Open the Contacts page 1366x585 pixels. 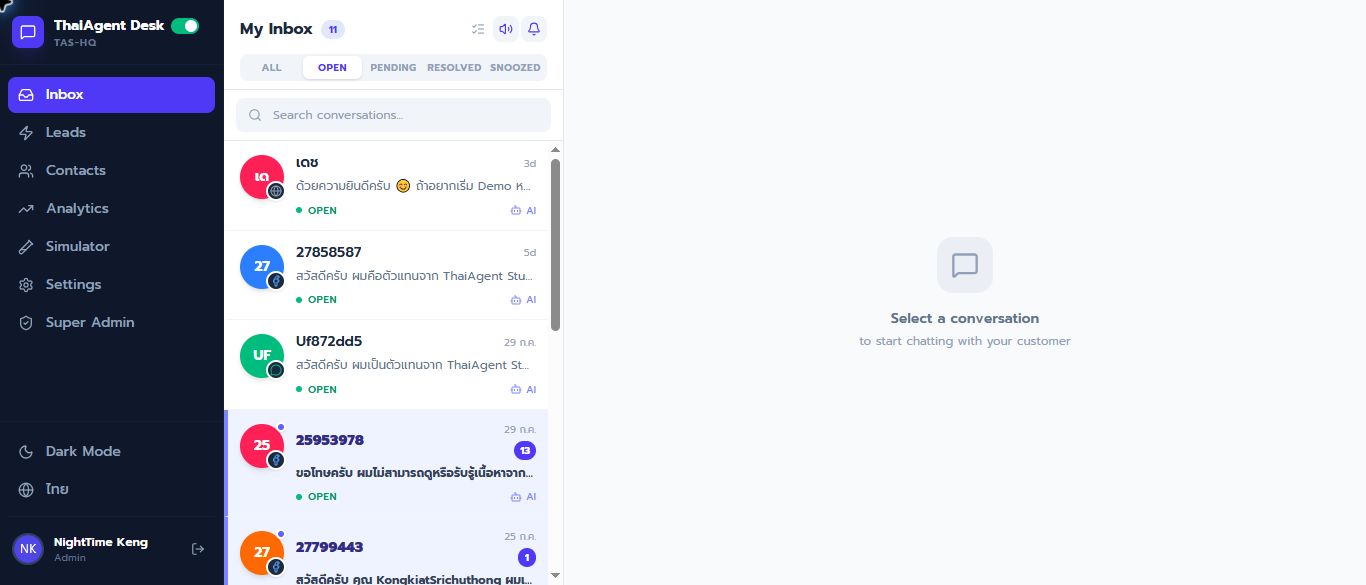(111, 171)
